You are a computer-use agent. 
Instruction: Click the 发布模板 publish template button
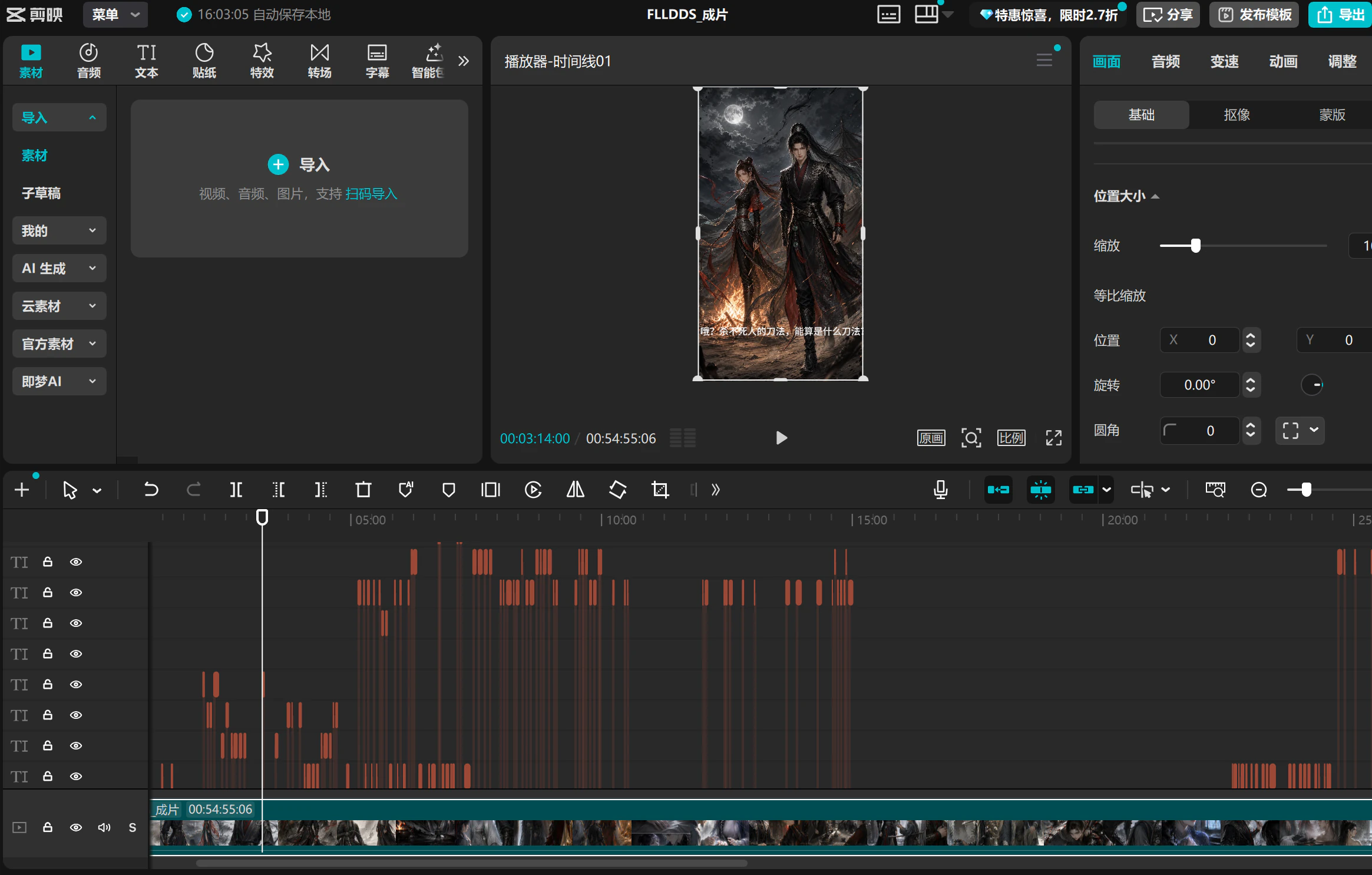(1255, 15)
